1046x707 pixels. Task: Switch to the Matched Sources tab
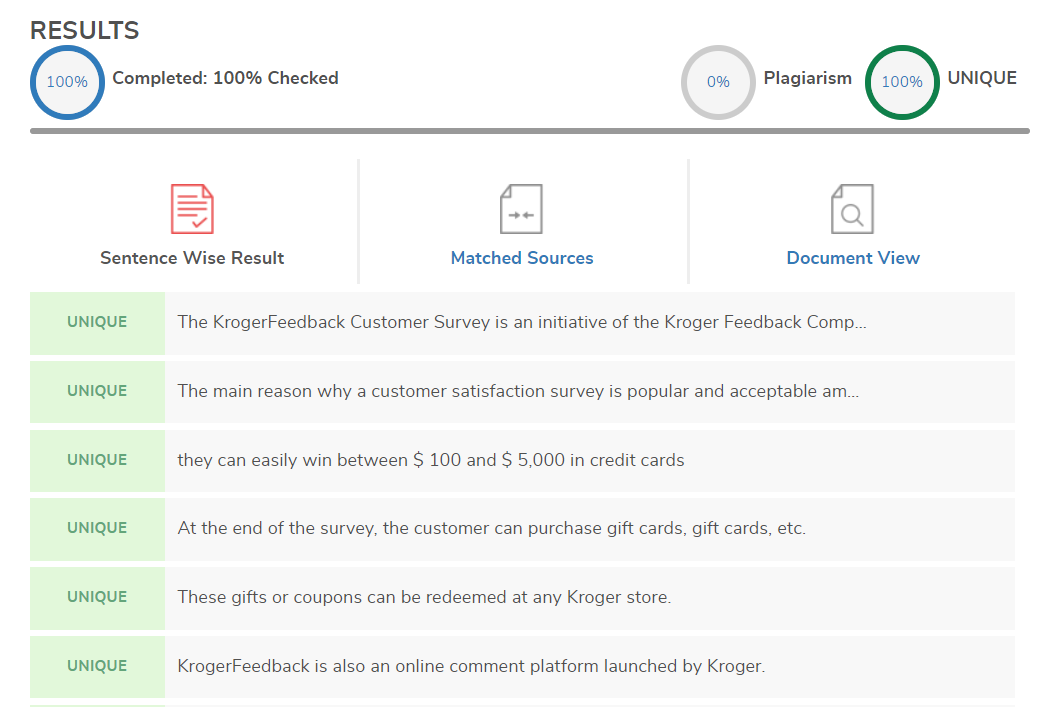522,258
